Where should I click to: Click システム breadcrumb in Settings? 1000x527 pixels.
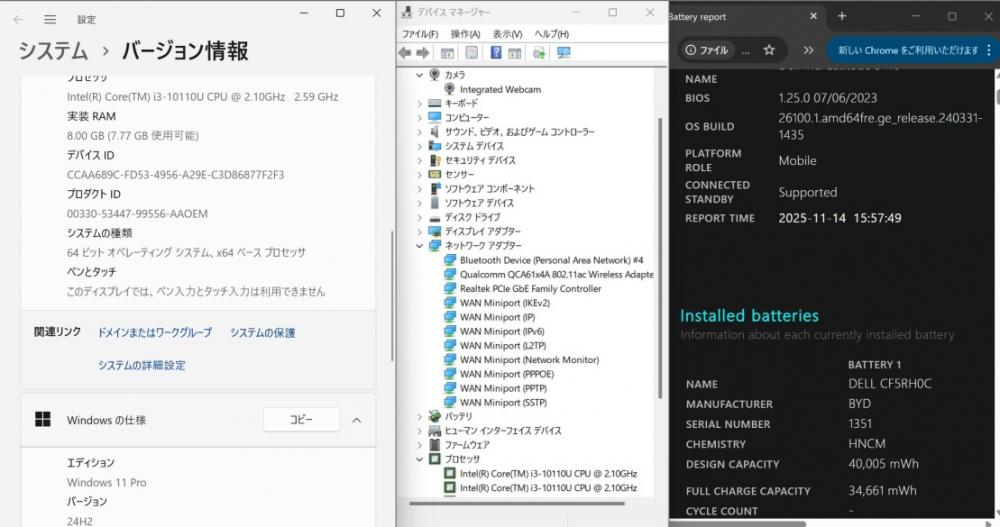pos(53,51)
